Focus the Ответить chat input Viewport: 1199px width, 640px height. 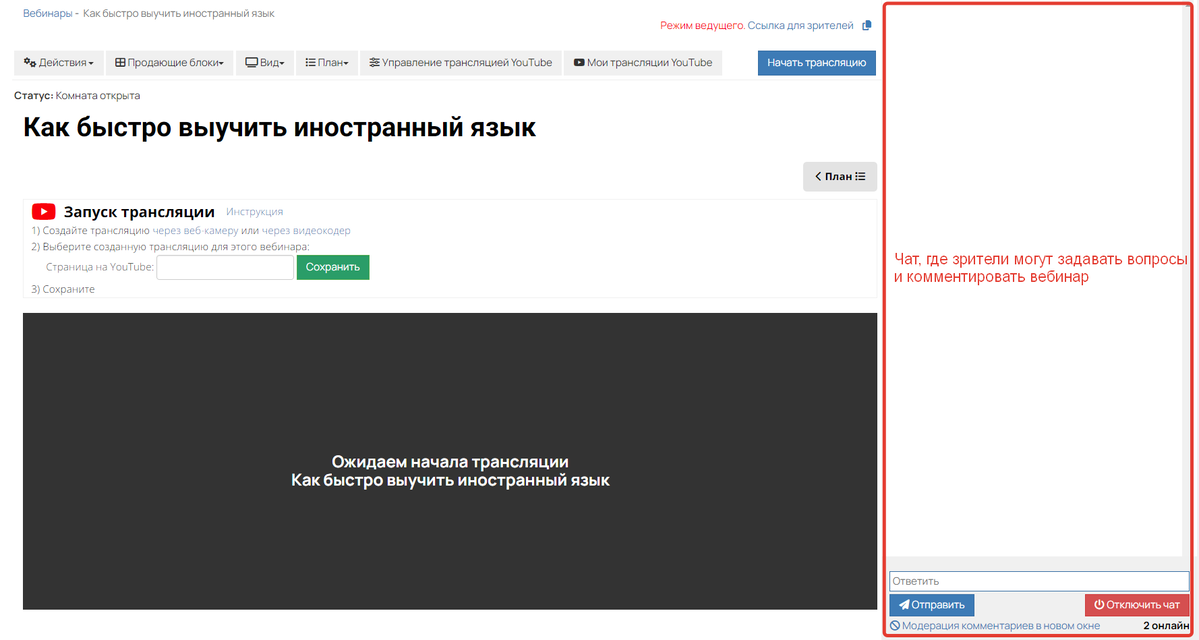(1039, 581)
